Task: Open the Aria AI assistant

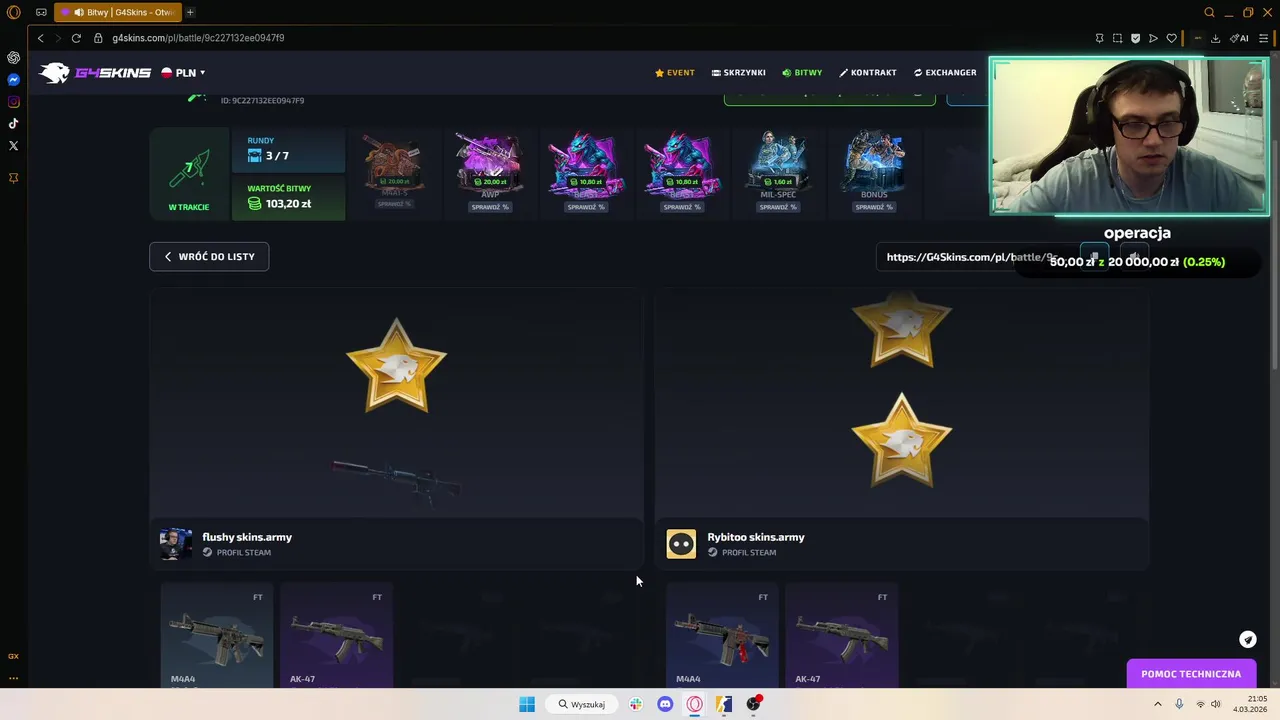Action: [x=1239, y=38]
